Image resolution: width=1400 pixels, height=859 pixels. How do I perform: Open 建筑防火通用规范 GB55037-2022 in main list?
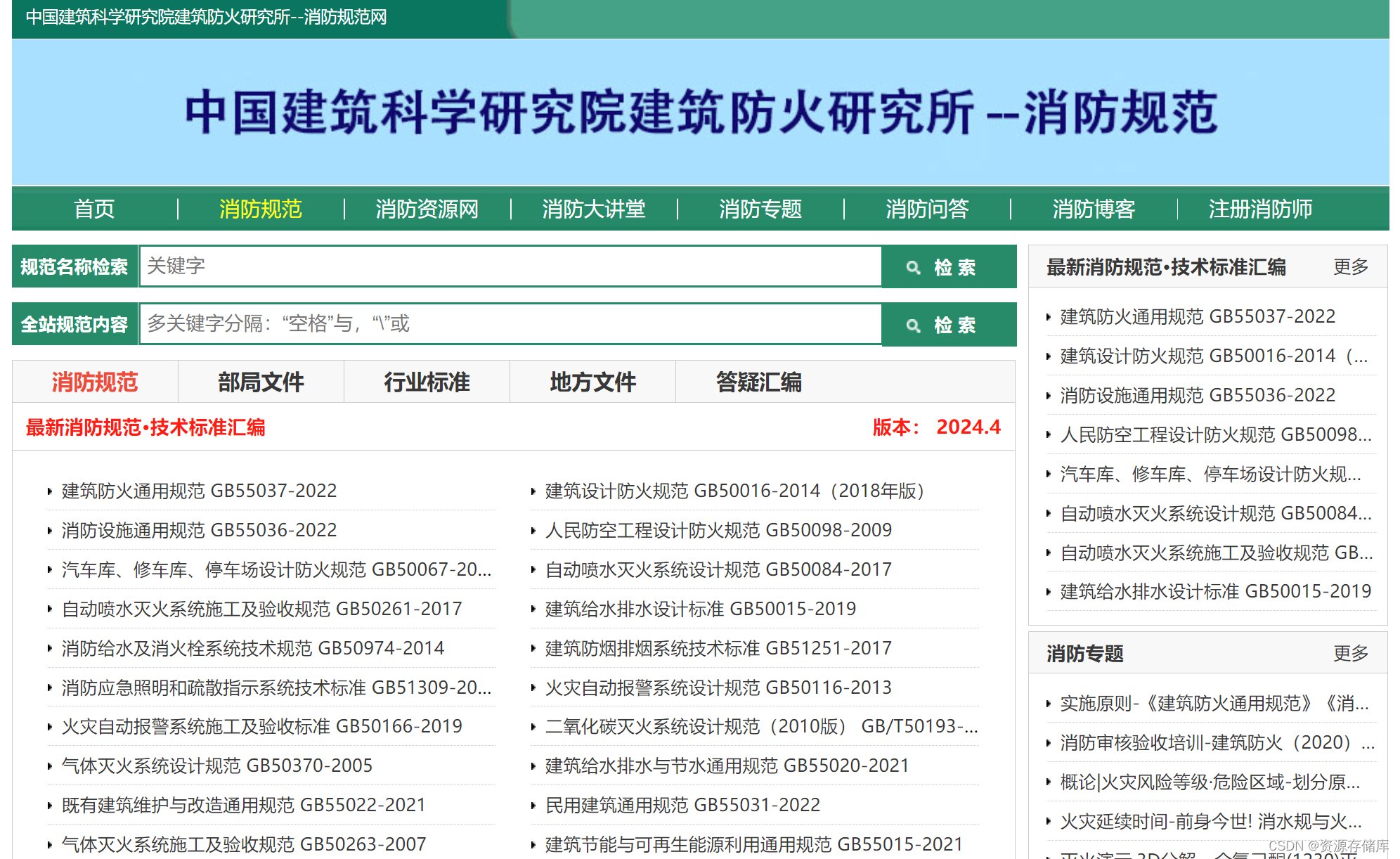pos(199,491)
